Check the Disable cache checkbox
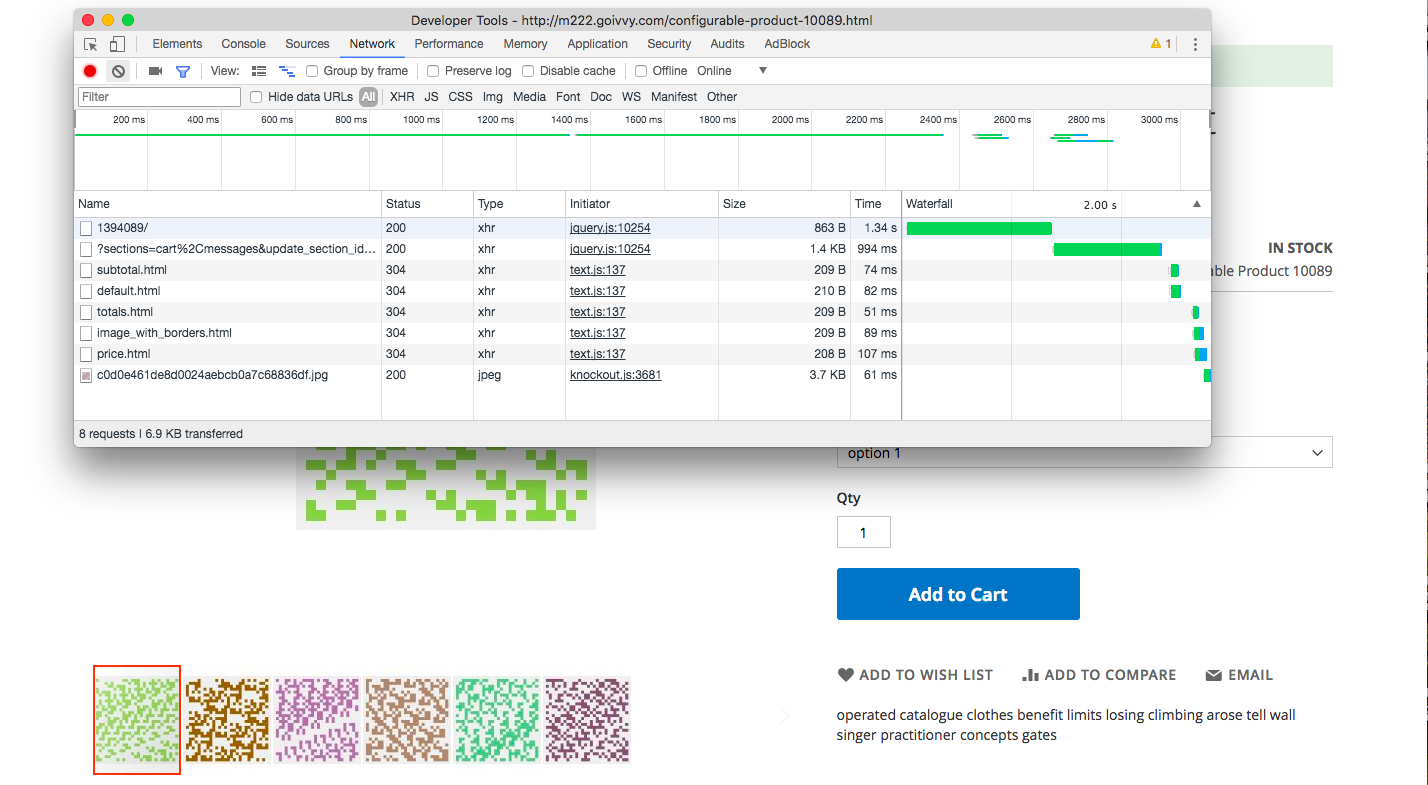This screenshot has width=1428, height=785. coord(528,71)
